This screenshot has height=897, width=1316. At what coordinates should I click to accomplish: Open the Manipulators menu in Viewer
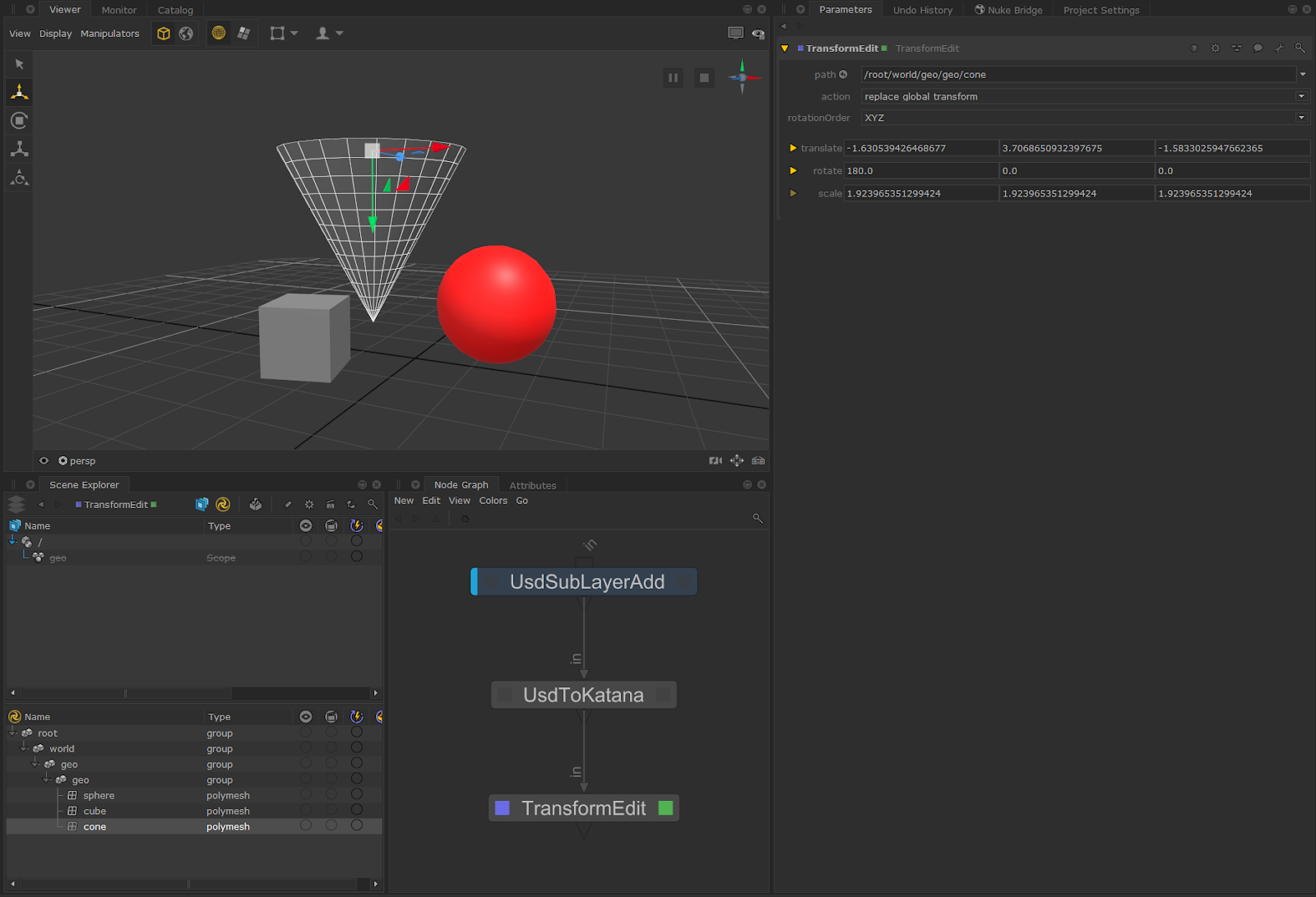tap(109, 34)
